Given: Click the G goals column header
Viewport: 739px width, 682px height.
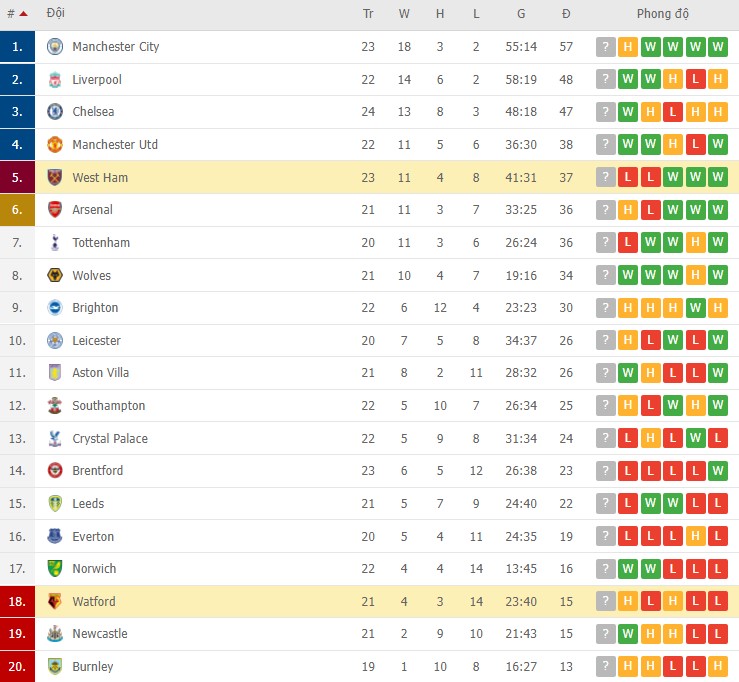Looking at the screenshot, I should [520, 14].
